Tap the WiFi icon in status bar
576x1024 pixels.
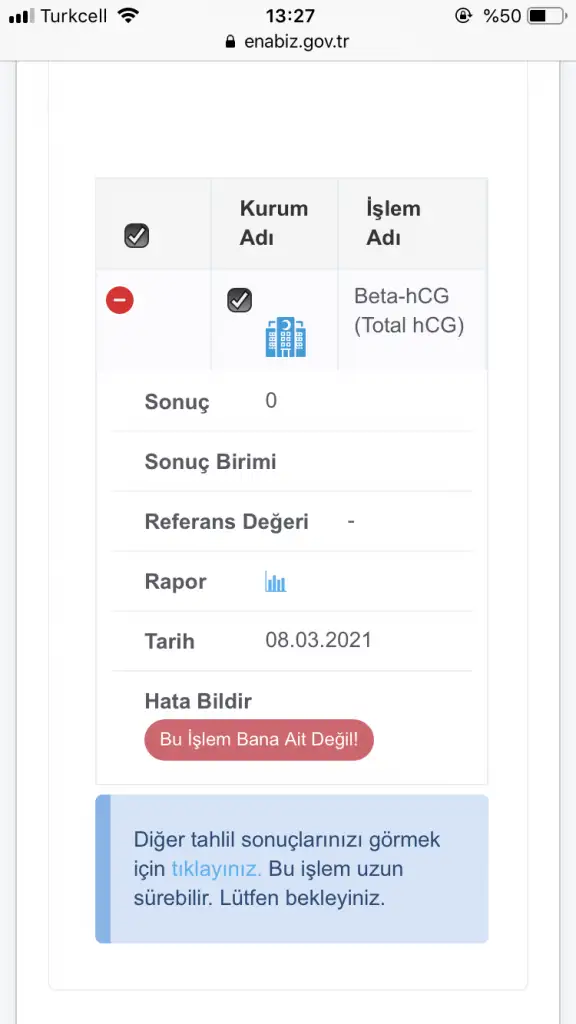[129, 16]
